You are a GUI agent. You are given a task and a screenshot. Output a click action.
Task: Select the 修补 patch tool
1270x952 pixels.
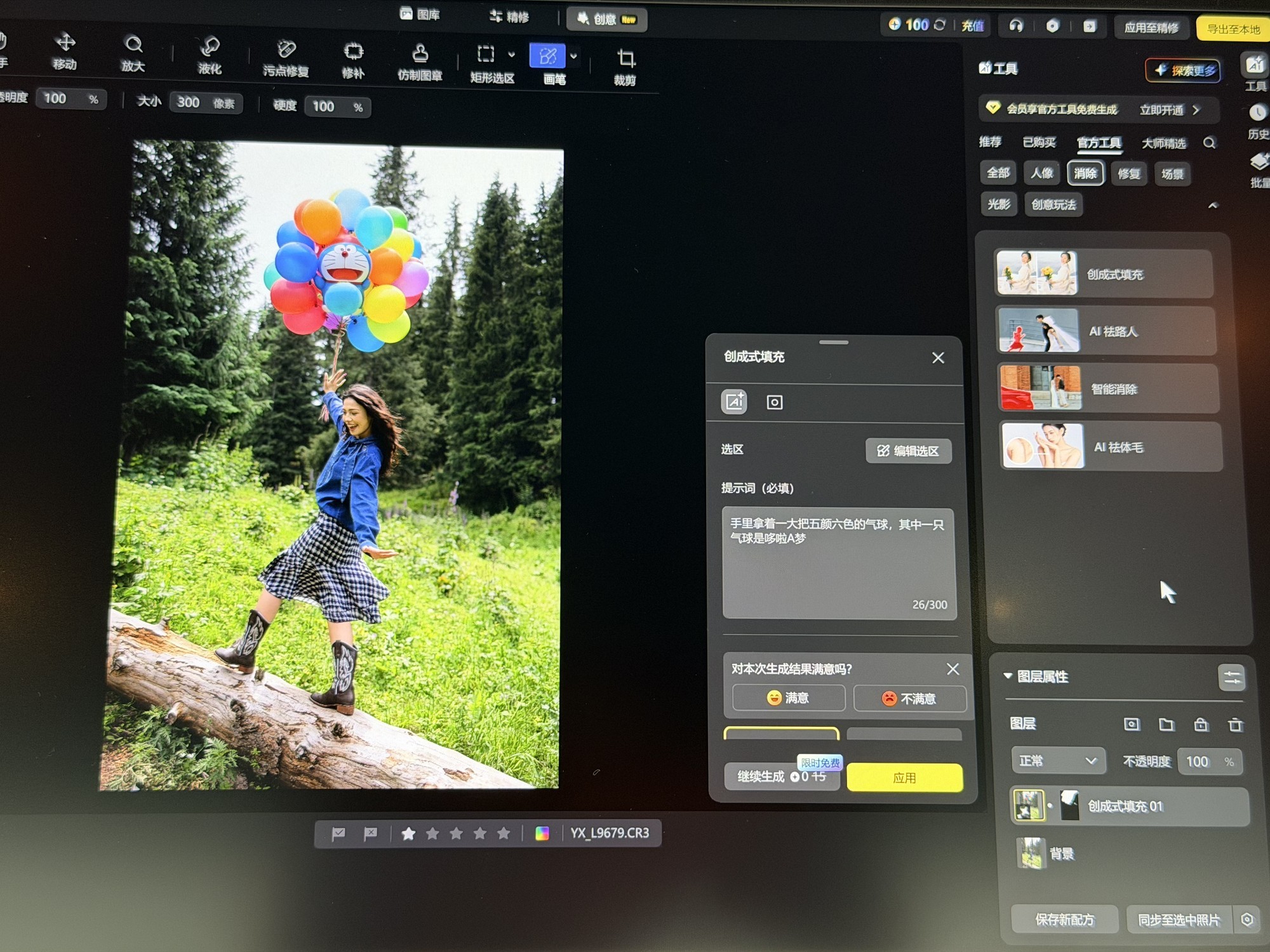click(353, 61)
